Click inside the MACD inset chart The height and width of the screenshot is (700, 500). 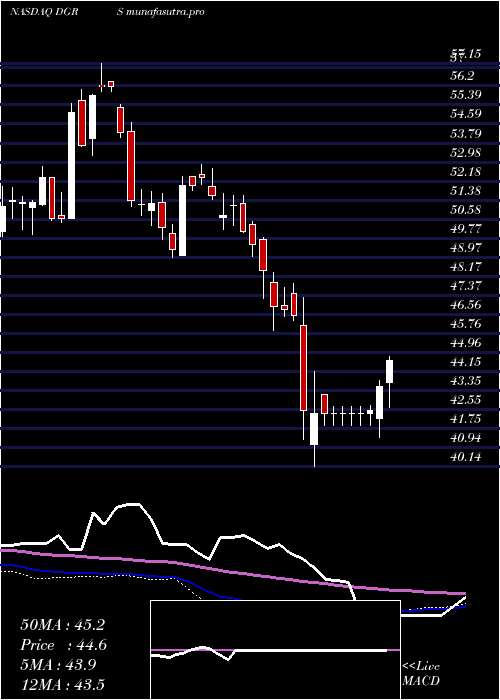tap(275, 650)
